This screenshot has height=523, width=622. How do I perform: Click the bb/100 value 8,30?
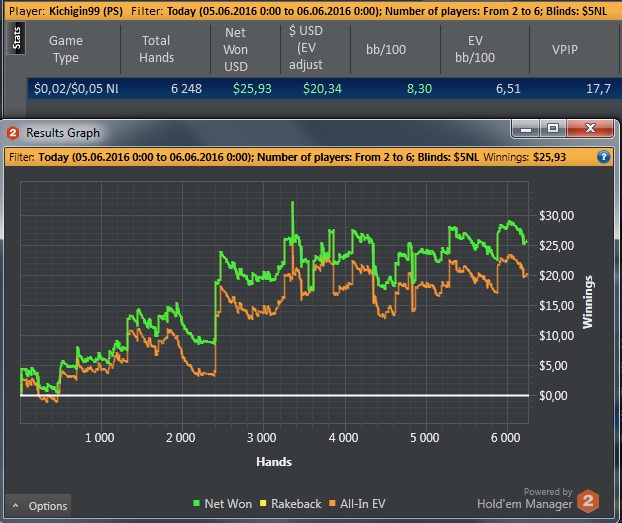(x=419, y=88)
